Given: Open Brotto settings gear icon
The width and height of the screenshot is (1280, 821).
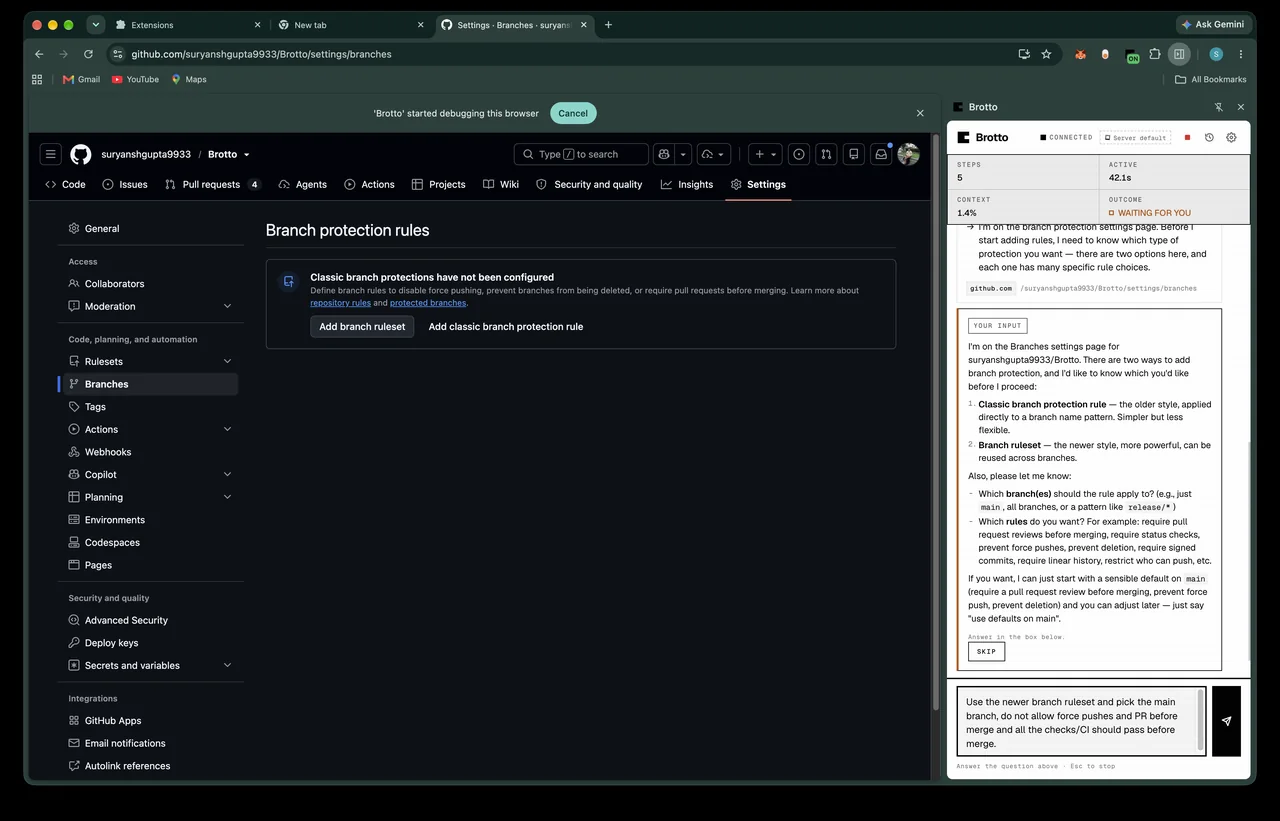Looking at the screenshot, I should click(1231, 138).
